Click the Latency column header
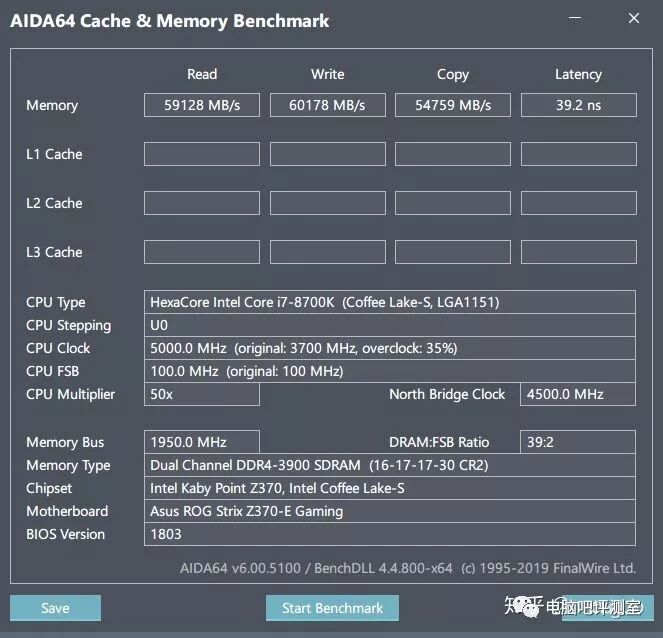Image resolution: width=663 pixels, height=638 pixels. 578,74
